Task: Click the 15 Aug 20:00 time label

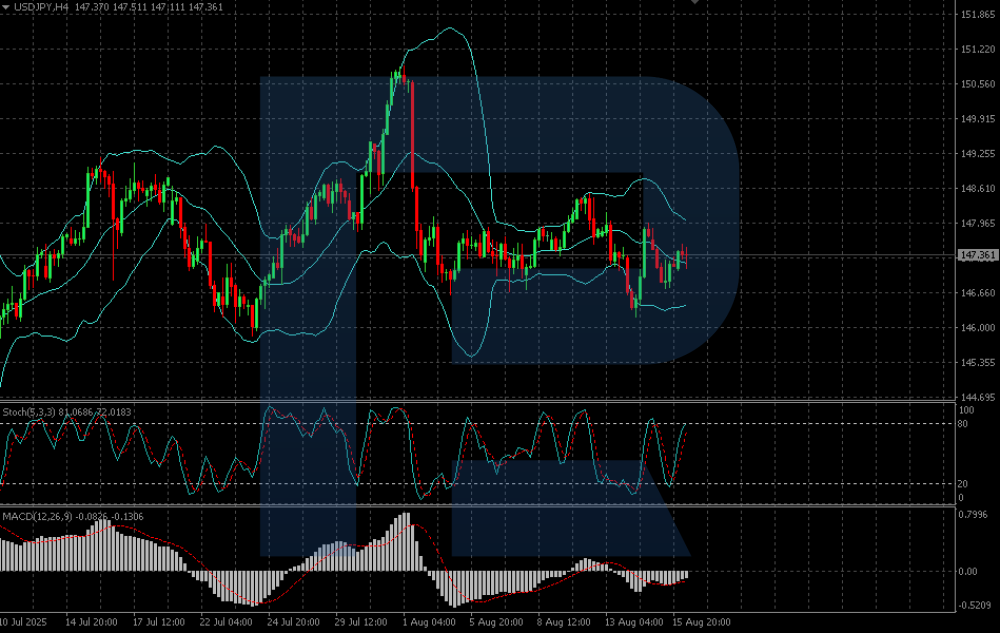Action: click(700, 622)
